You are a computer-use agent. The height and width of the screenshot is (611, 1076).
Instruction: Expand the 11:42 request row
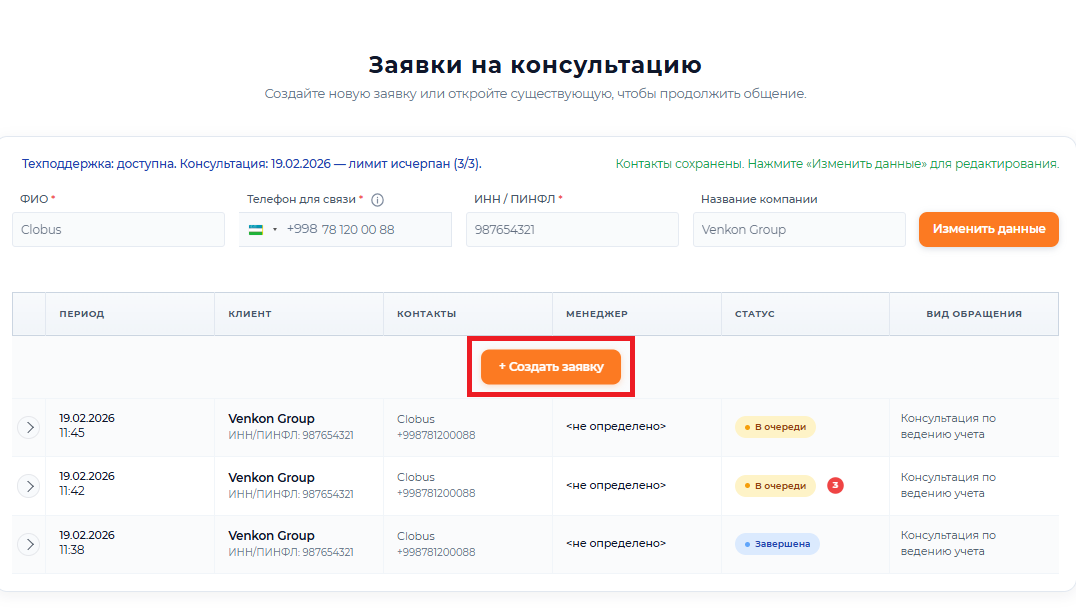coord(30,486)
